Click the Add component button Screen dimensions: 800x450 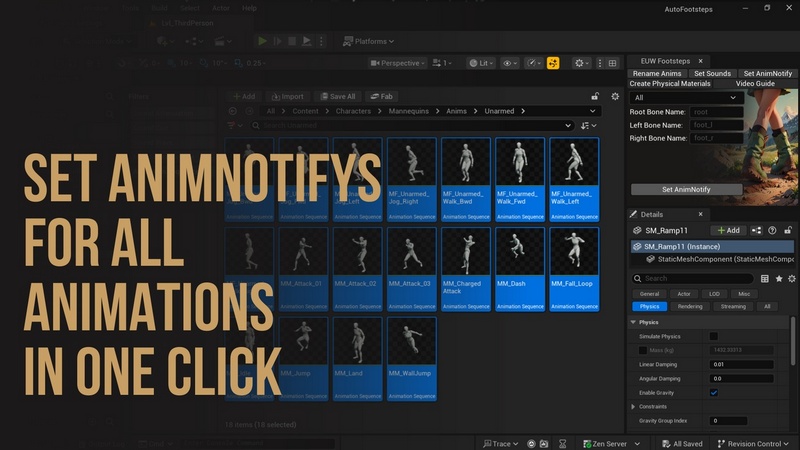point(729,230)
